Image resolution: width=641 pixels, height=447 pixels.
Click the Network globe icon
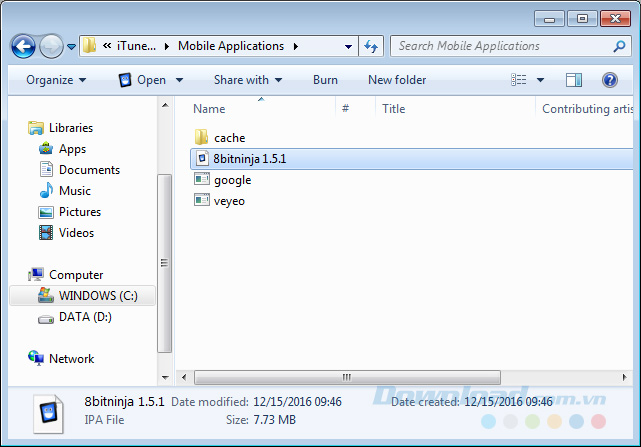point(36,358)
